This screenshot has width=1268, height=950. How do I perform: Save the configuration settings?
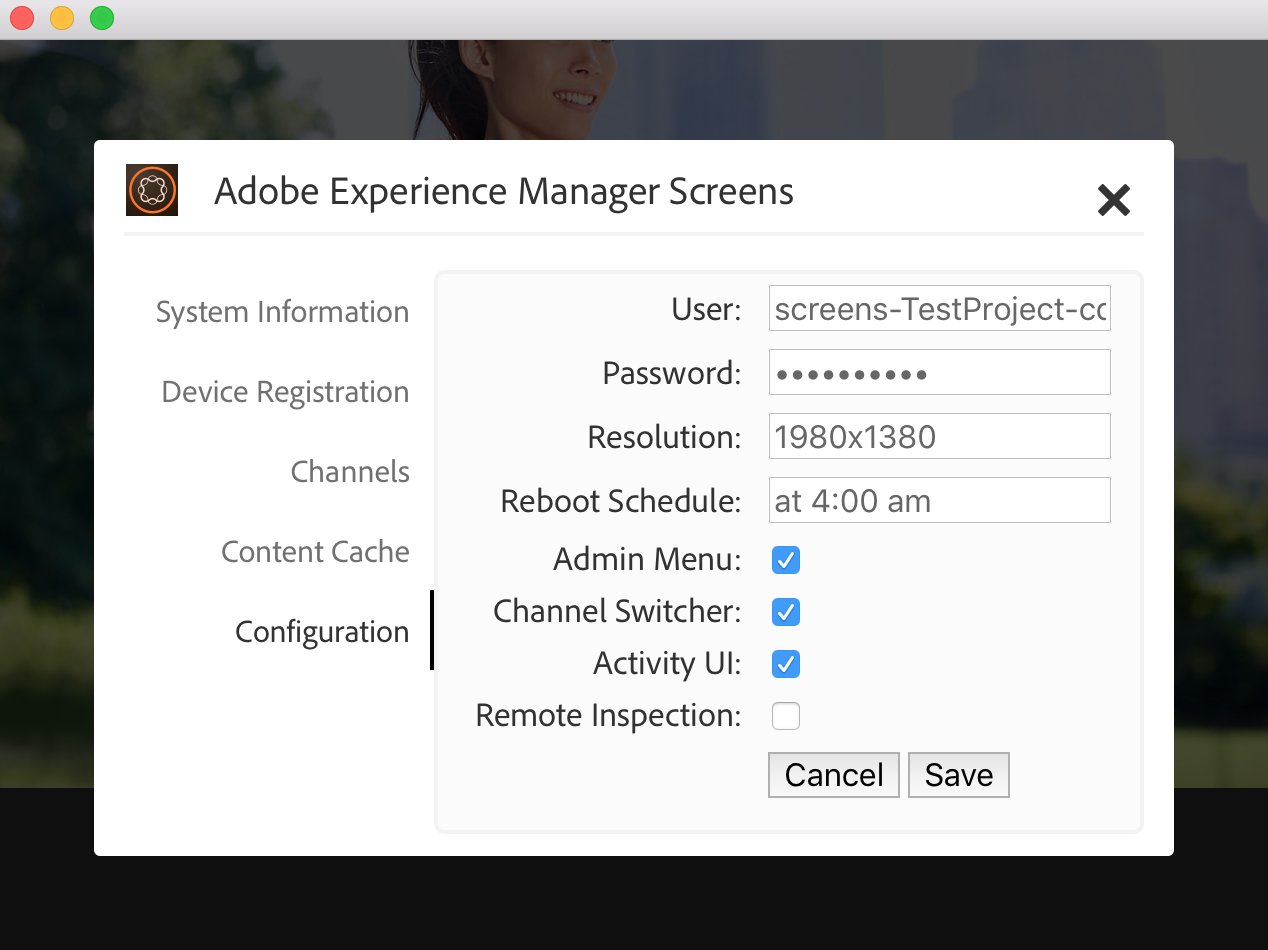958,775
